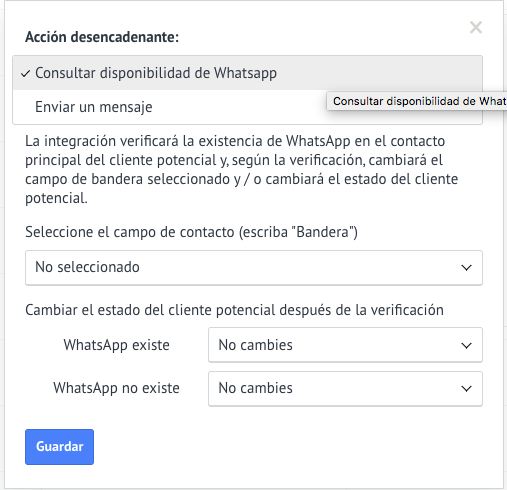Click the integration description paragraph text
This screenshot has height=490, width=507.
click(x=241, y=170)
